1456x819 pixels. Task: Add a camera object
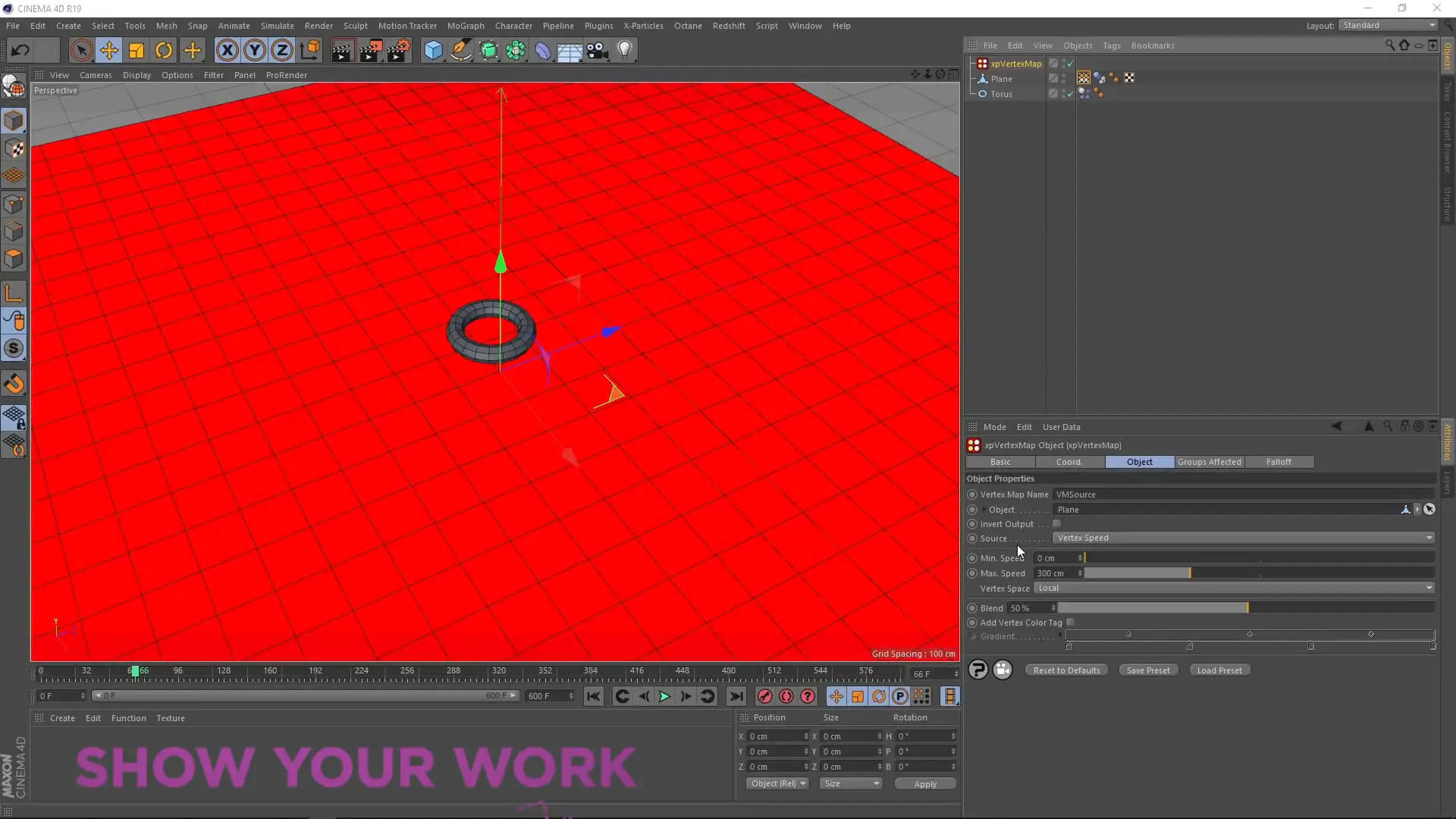(x=598, y=51)
